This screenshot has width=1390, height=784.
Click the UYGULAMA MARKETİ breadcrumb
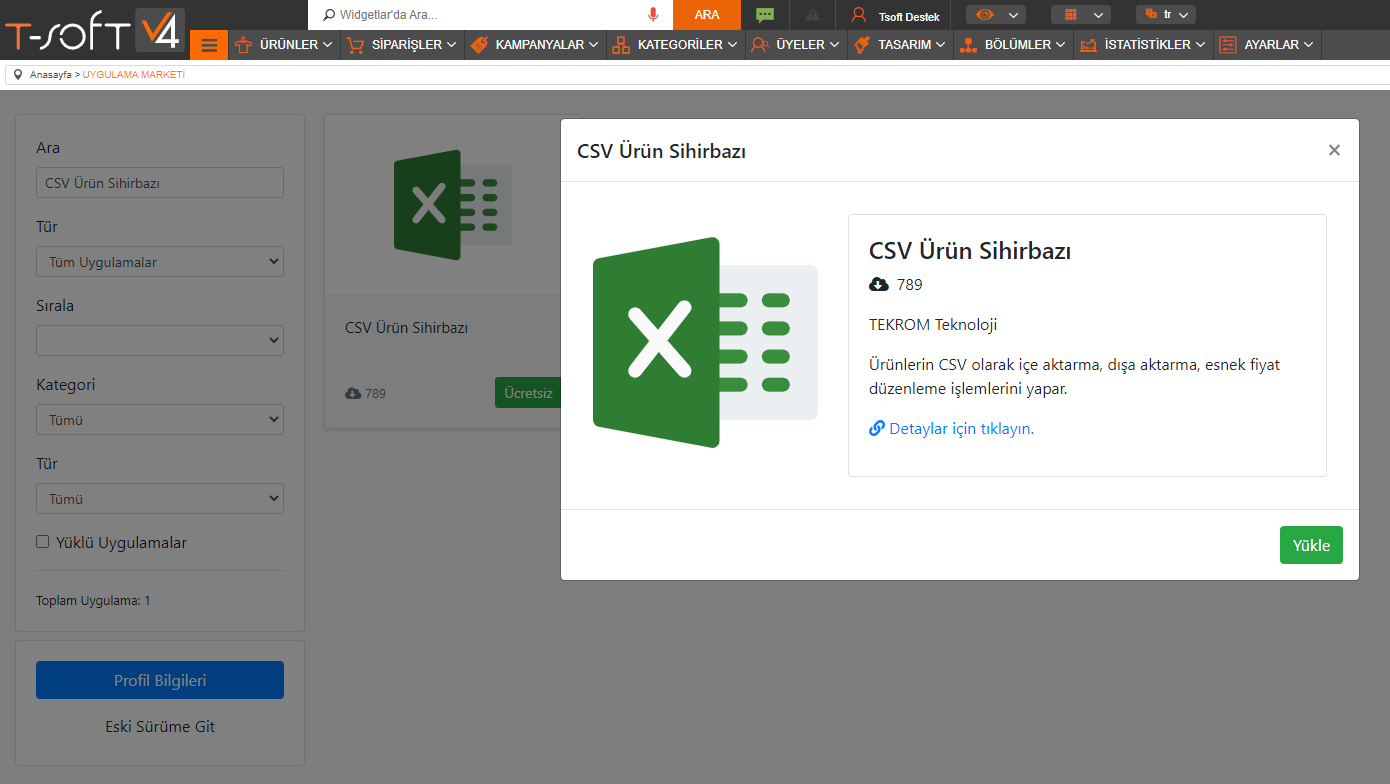point(134,75)
